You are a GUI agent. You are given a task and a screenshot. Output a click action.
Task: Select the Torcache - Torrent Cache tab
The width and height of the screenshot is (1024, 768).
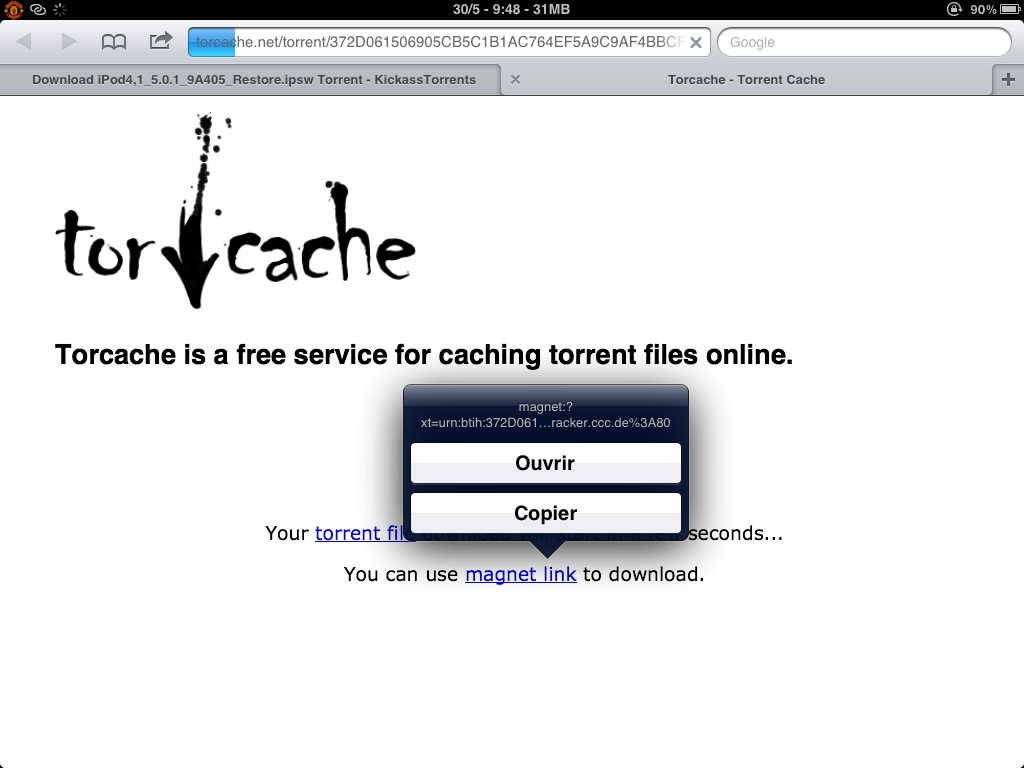(746, 80)
